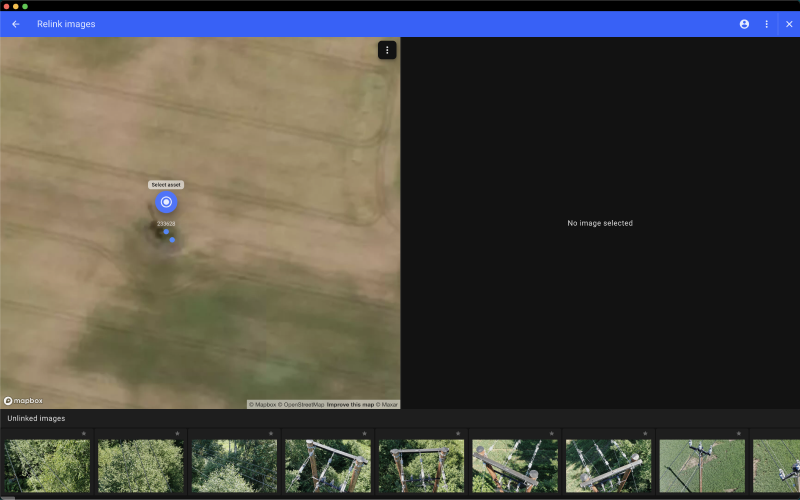Select the eighth thumbnail showing field pole
The height and width of the screenshot is (500, 800).
pos(701,466)
